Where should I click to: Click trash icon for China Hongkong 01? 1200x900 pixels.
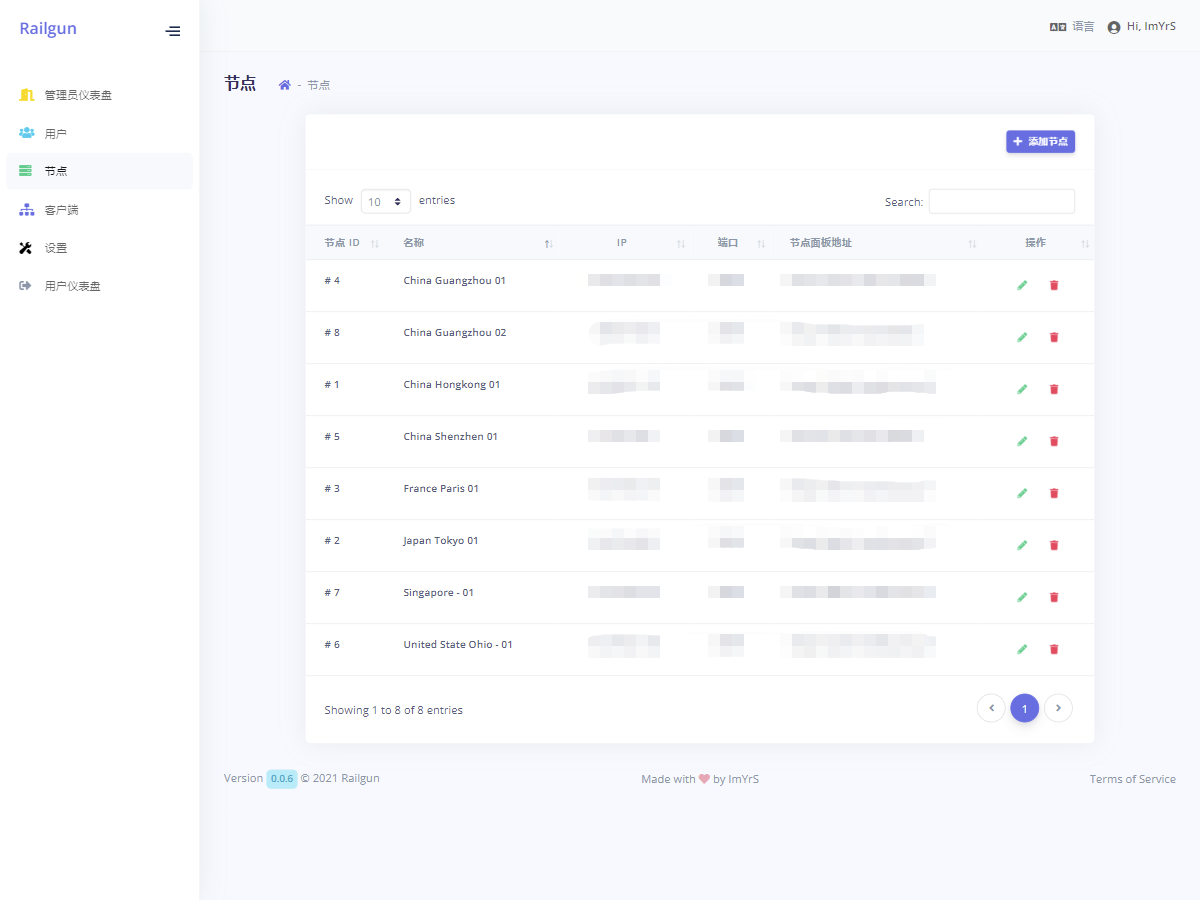tap(1053, 389)
